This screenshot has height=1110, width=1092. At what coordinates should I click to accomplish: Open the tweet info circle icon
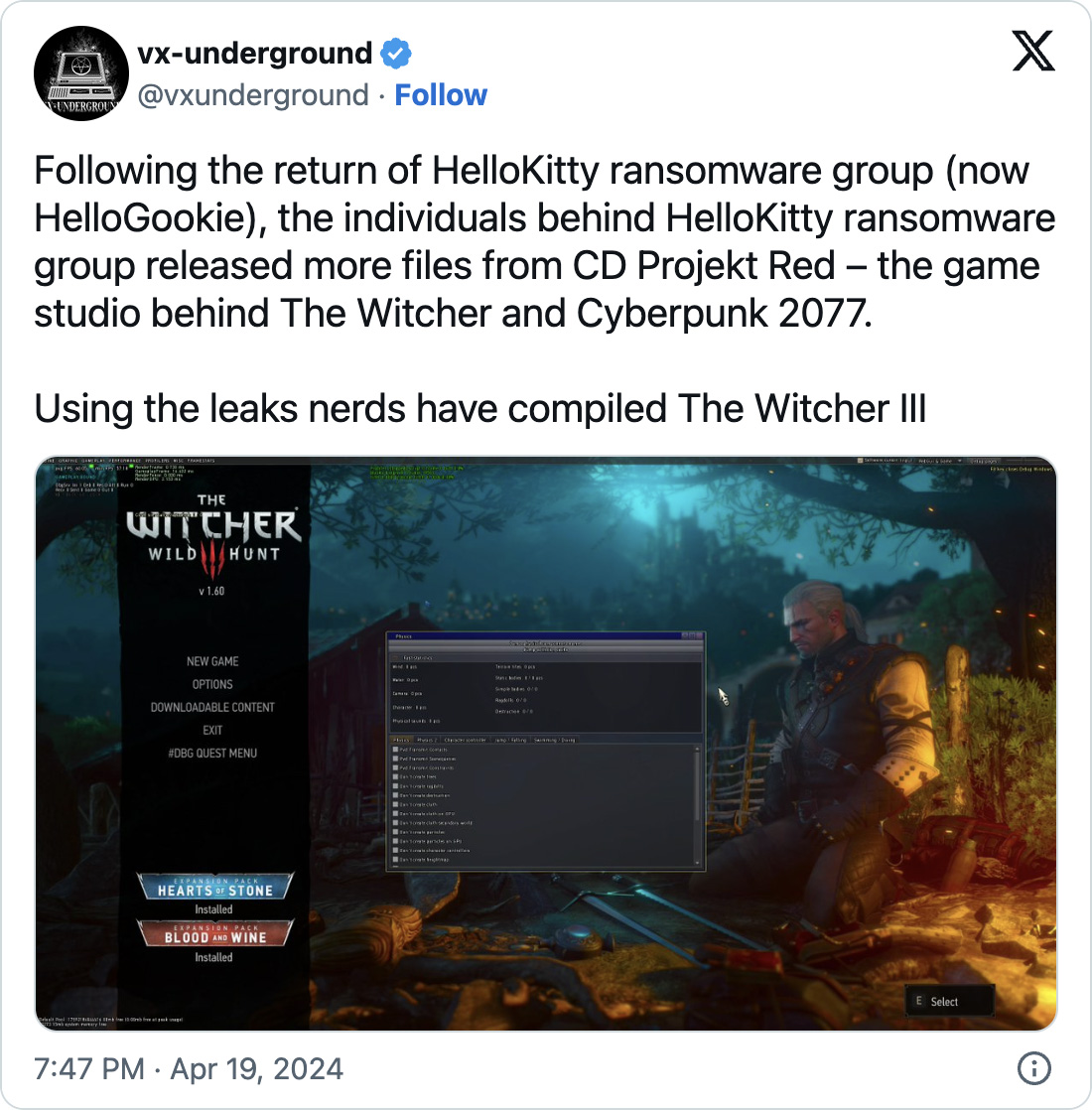click(x=1034, y=1068)
